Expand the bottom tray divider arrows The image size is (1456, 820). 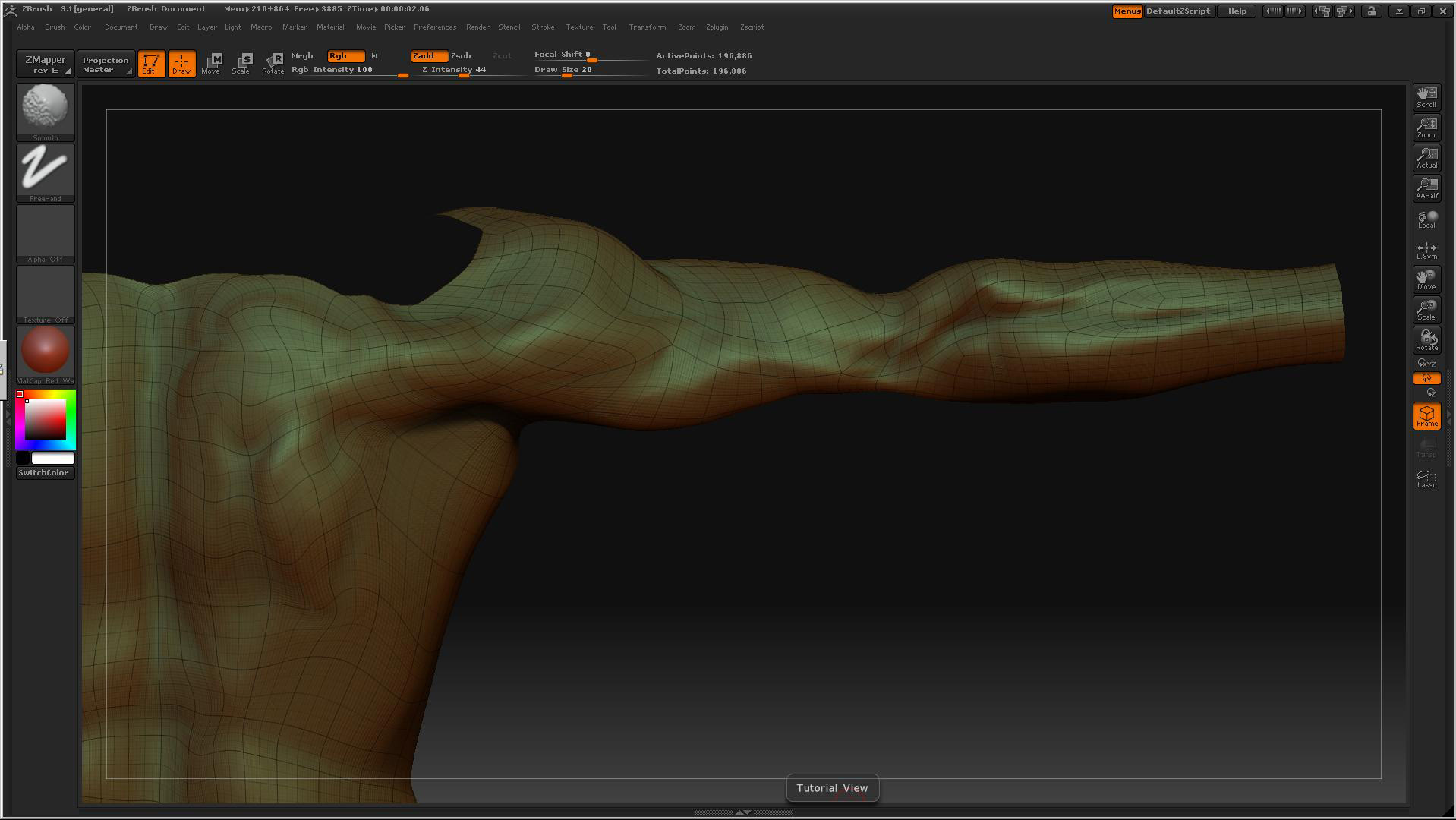(x=744, y=812)
